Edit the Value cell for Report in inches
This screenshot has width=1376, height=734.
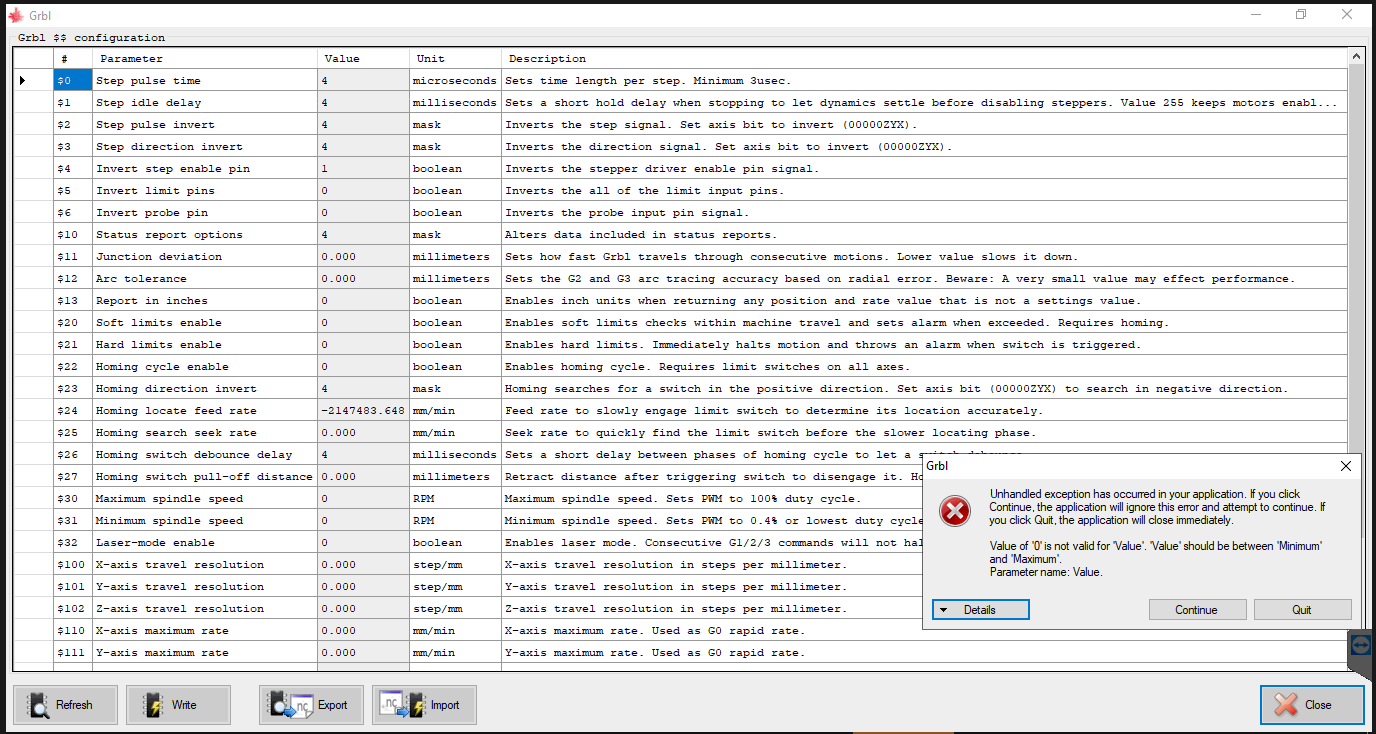[x=364, y=301]
